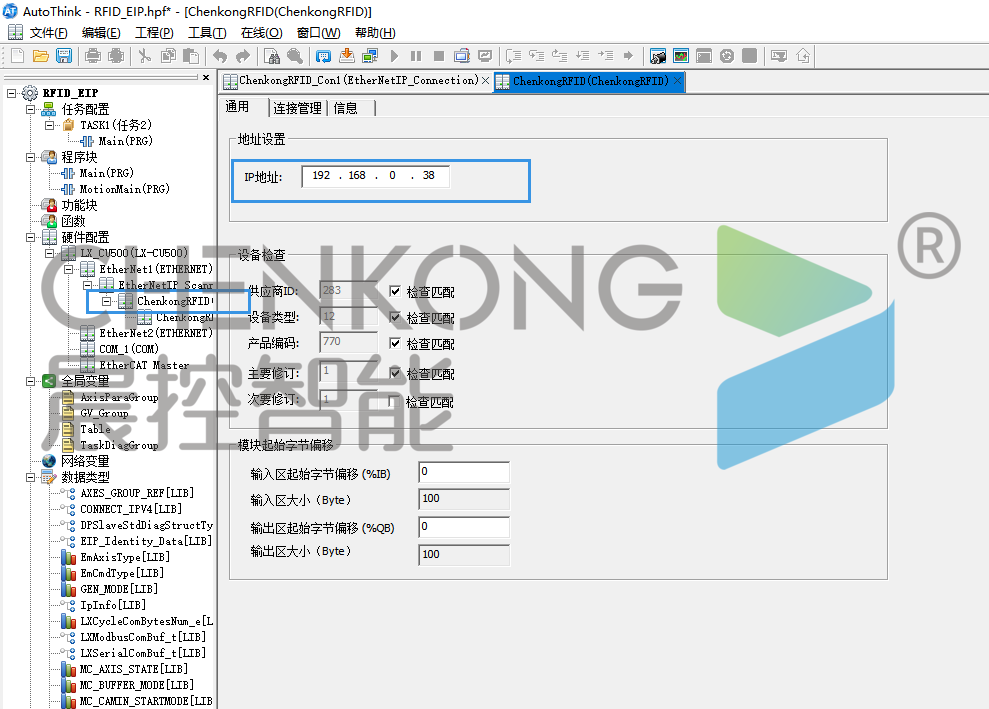Open the 窗口(W) menu

(318, 33)
